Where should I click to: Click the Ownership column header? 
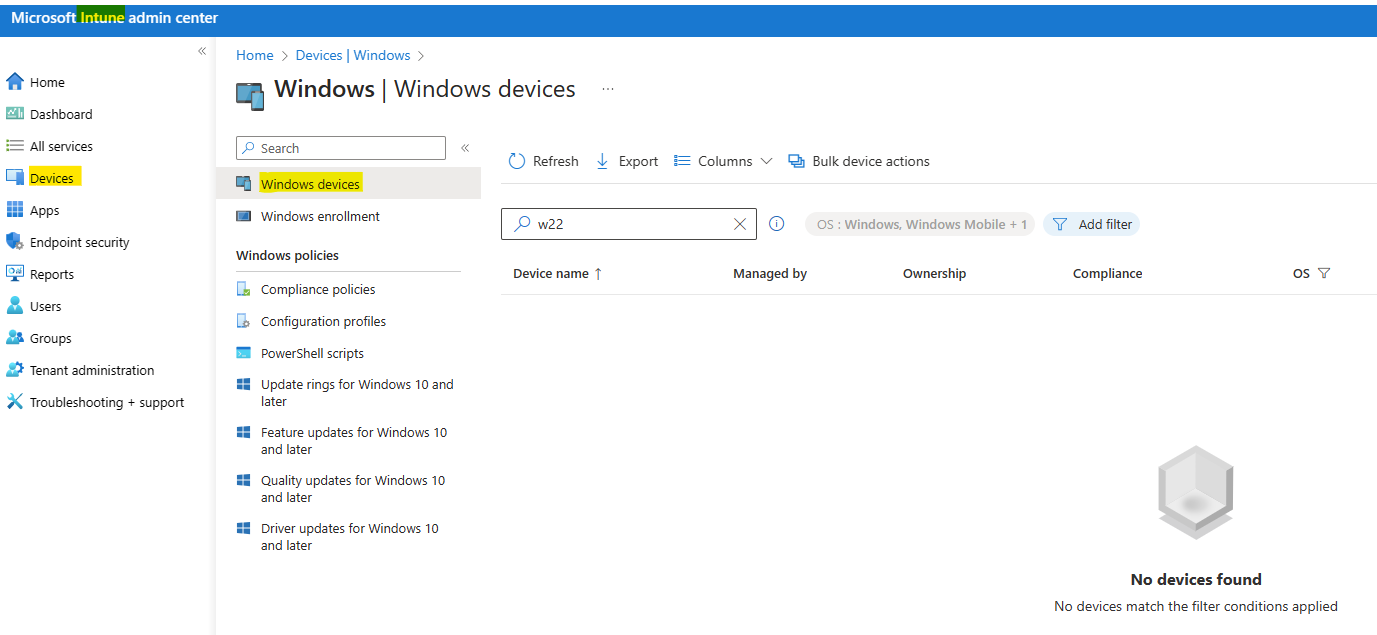pyautogui.click(x=934, y=273)
